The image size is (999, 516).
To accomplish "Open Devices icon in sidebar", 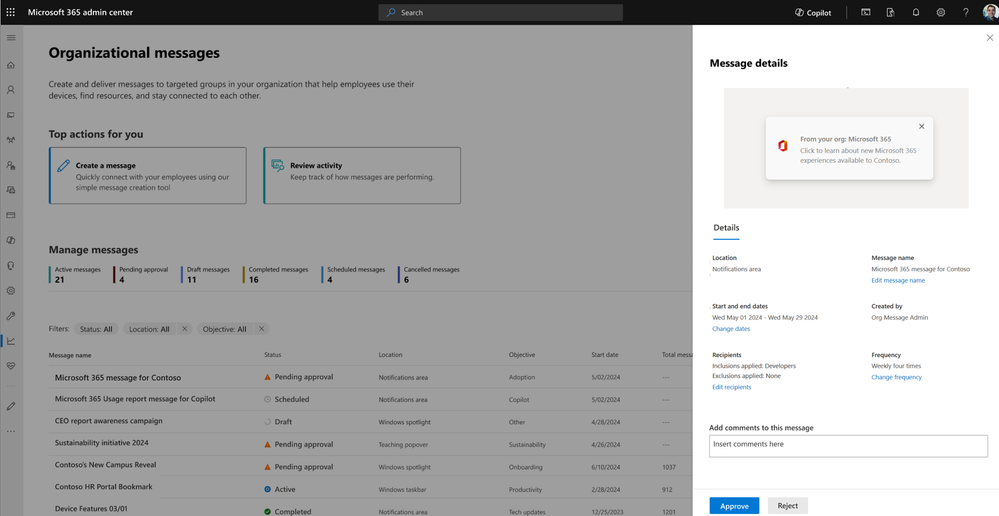I will point(11,115).
